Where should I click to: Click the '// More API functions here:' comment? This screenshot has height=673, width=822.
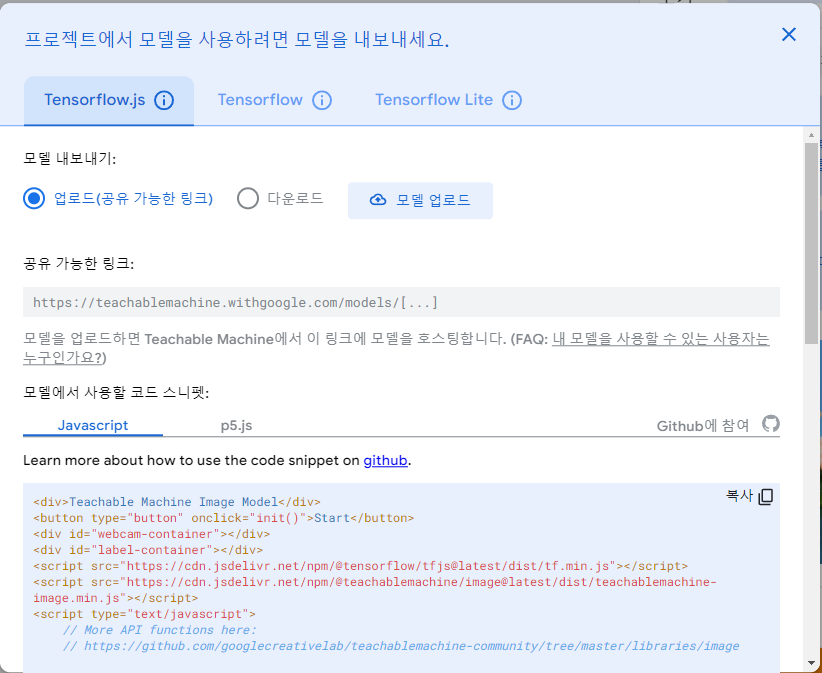[x=159, y=630]
